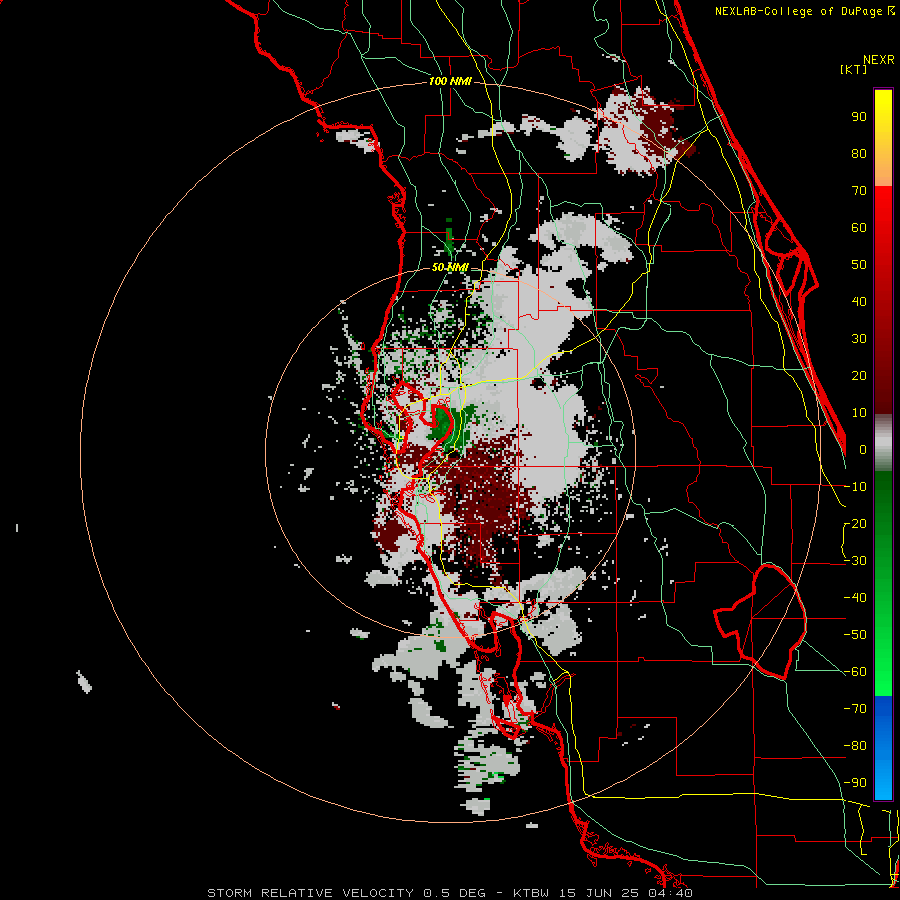Screen dimensions: 900x900
Task: Click the NEXLAB-College of DuPage title text
Action: pyautogui.click(x=804, y=11)
